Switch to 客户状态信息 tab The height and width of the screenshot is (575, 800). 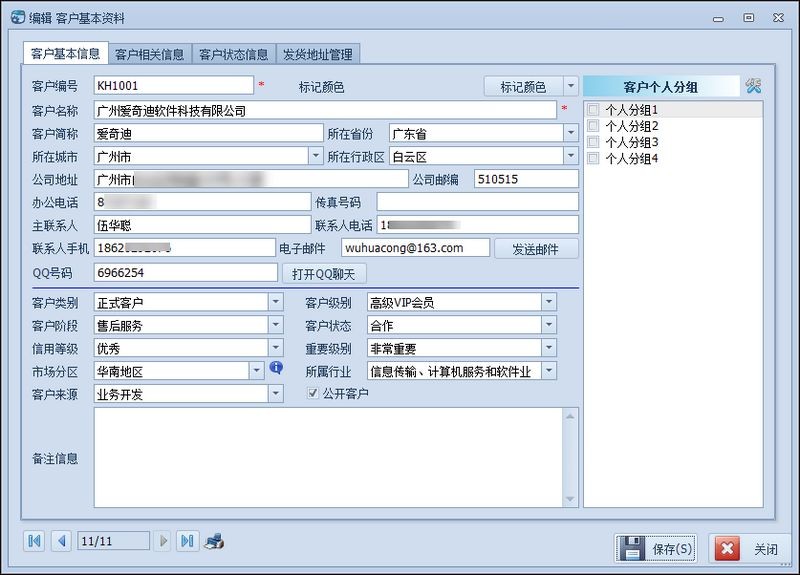tap(234, 54)
